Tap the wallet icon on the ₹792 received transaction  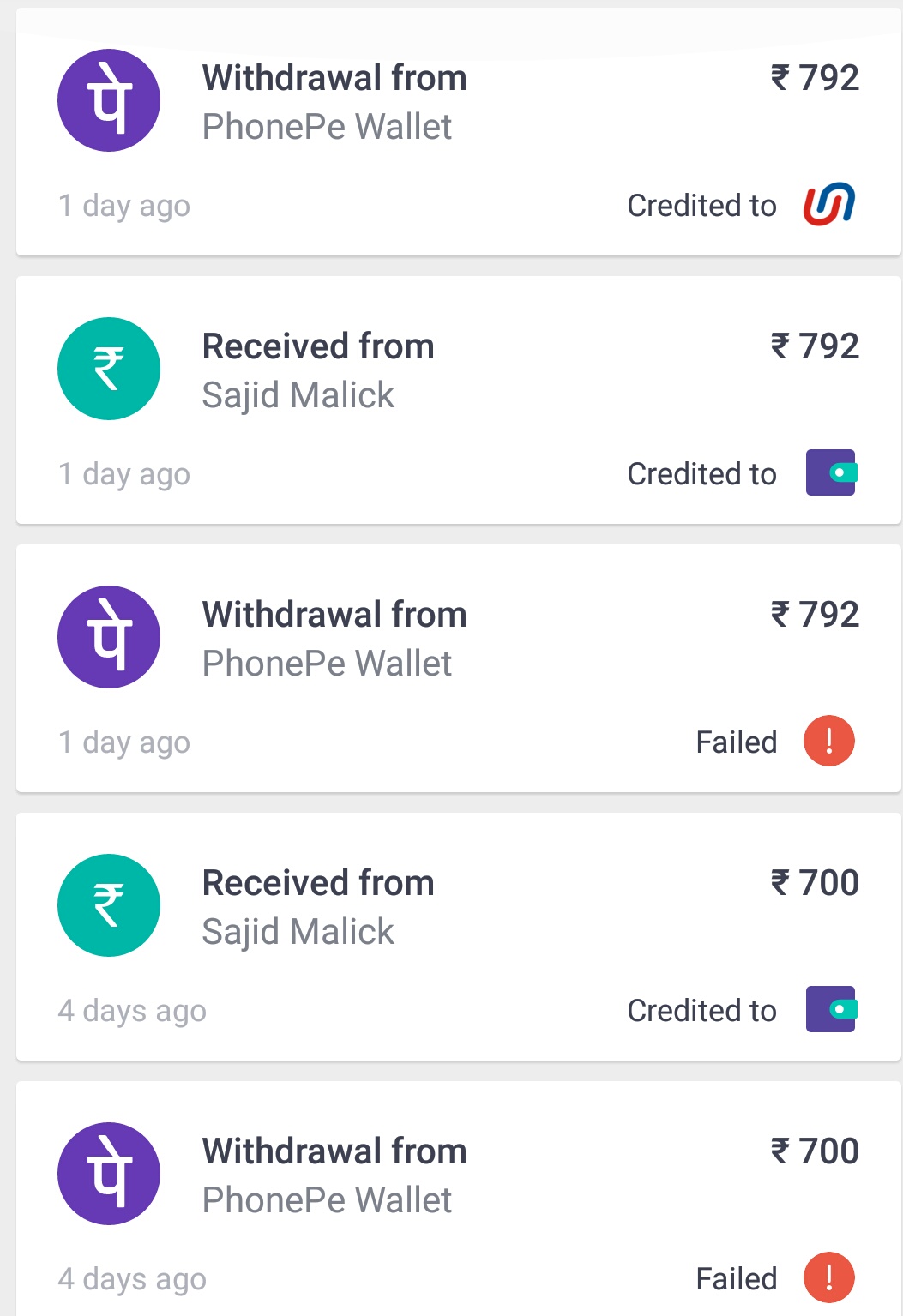pyautogui.click(x=831, y=472)
